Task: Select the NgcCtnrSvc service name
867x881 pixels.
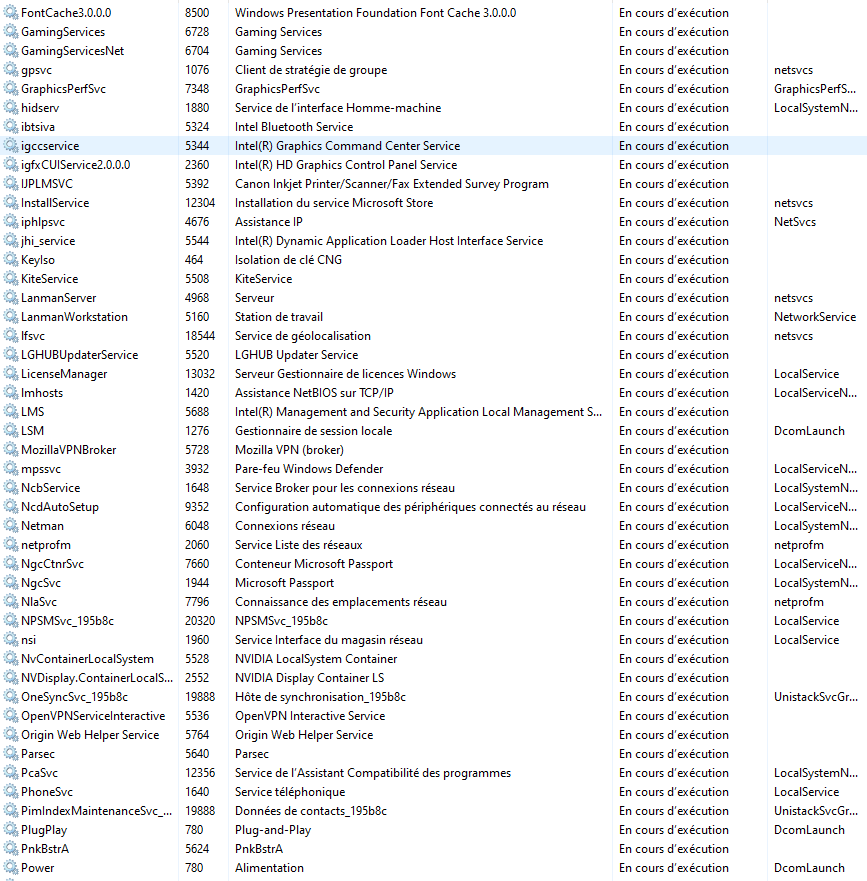Action: click(x=52, y=564)
